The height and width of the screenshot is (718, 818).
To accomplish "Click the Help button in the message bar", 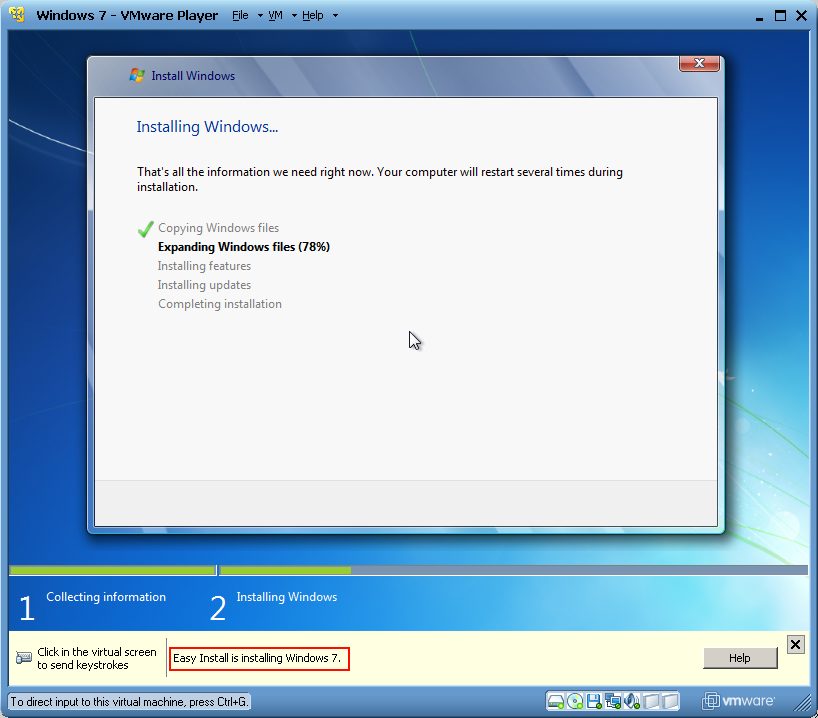I will click(740, 658).
